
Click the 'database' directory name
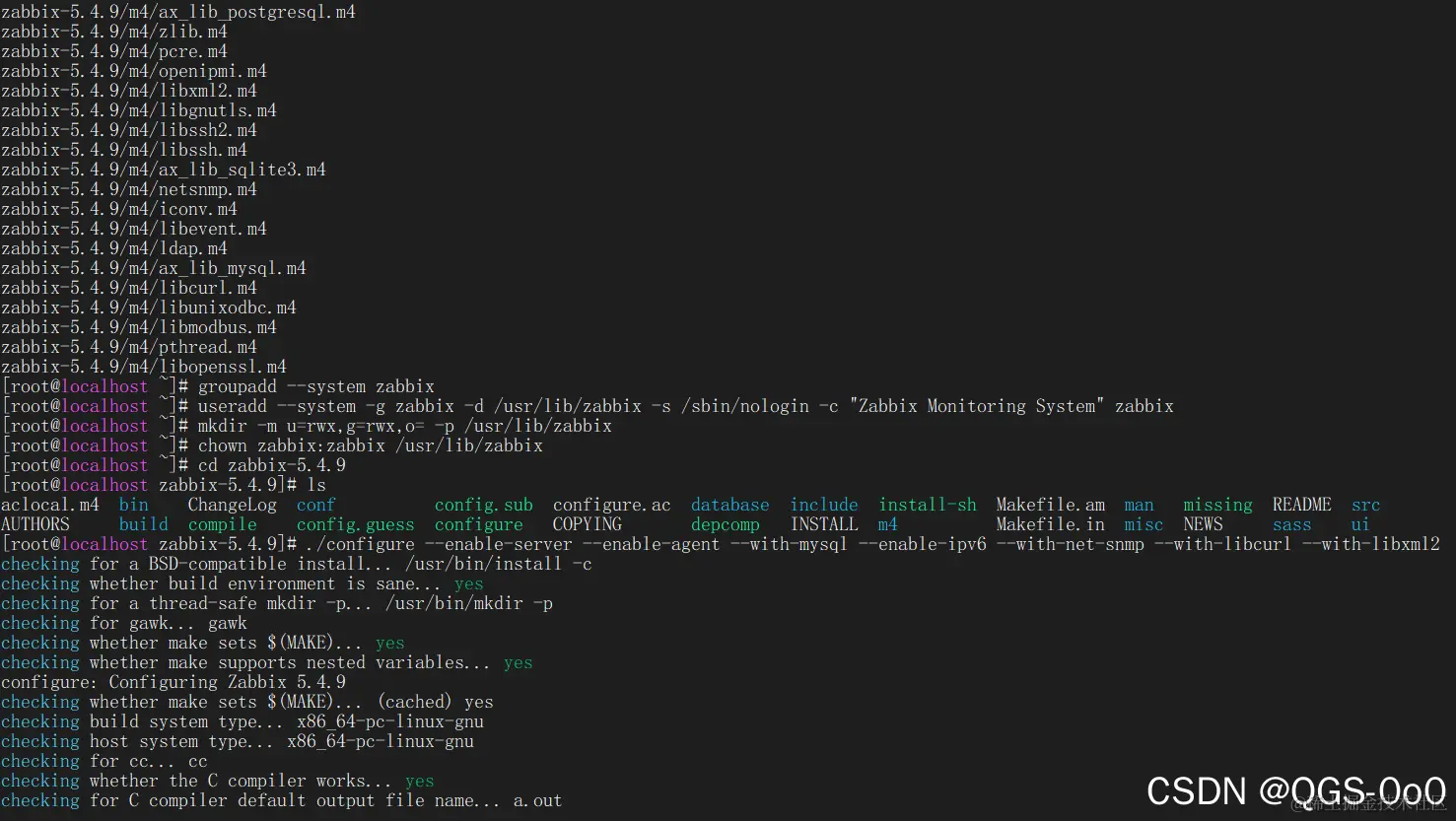point(730,505)
